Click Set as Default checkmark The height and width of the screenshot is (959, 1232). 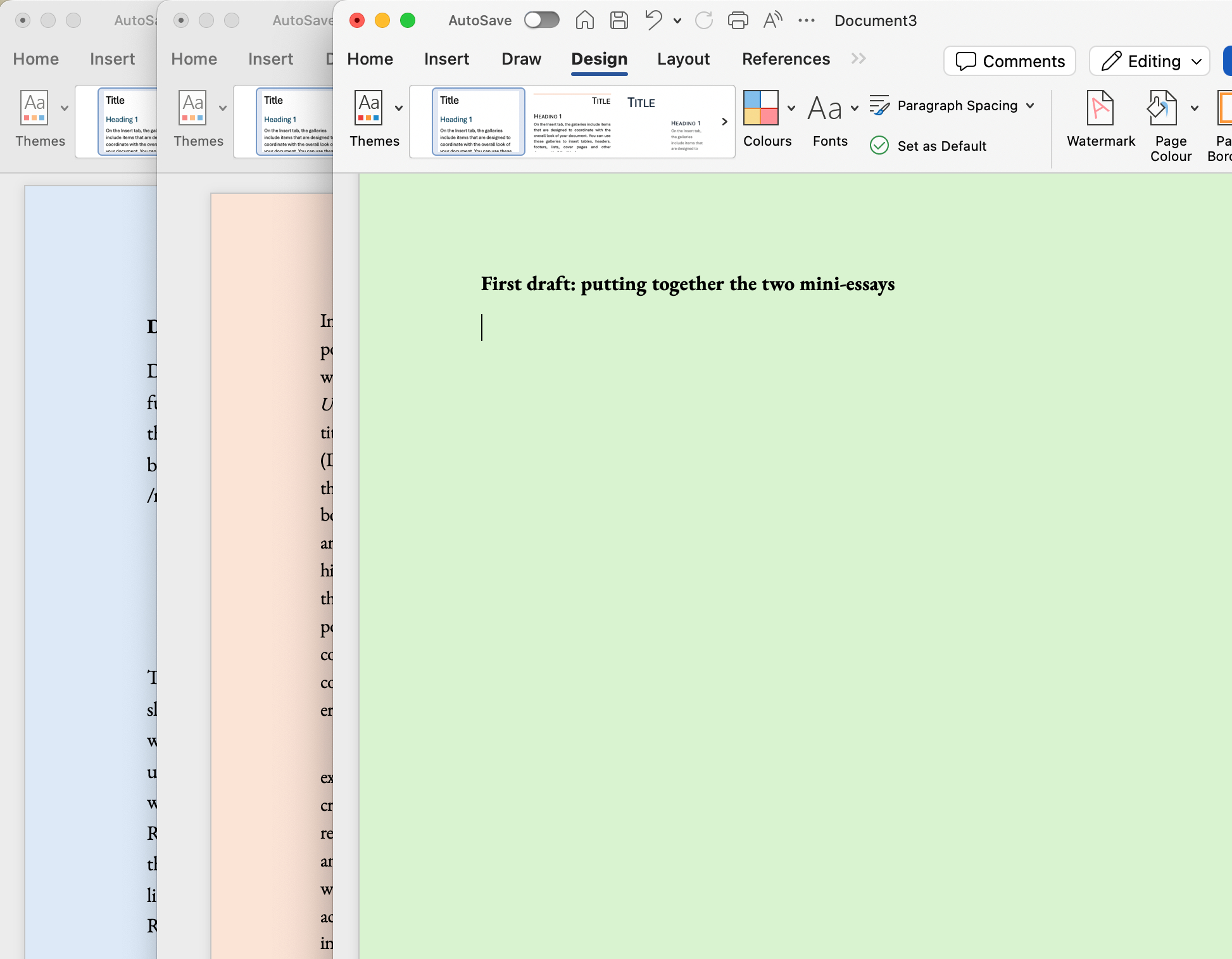coord(879,146)
